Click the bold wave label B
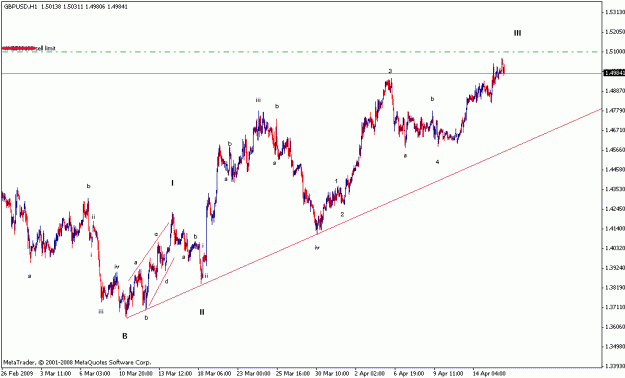625x378 pixels. (125, 336)
